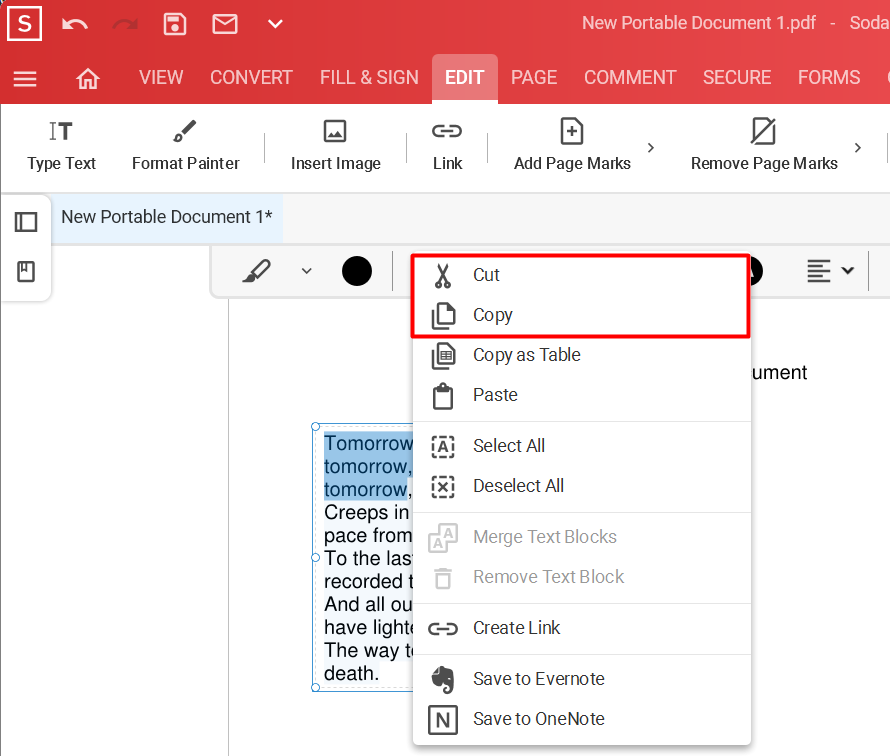Undo the last action

pos(74,24)
